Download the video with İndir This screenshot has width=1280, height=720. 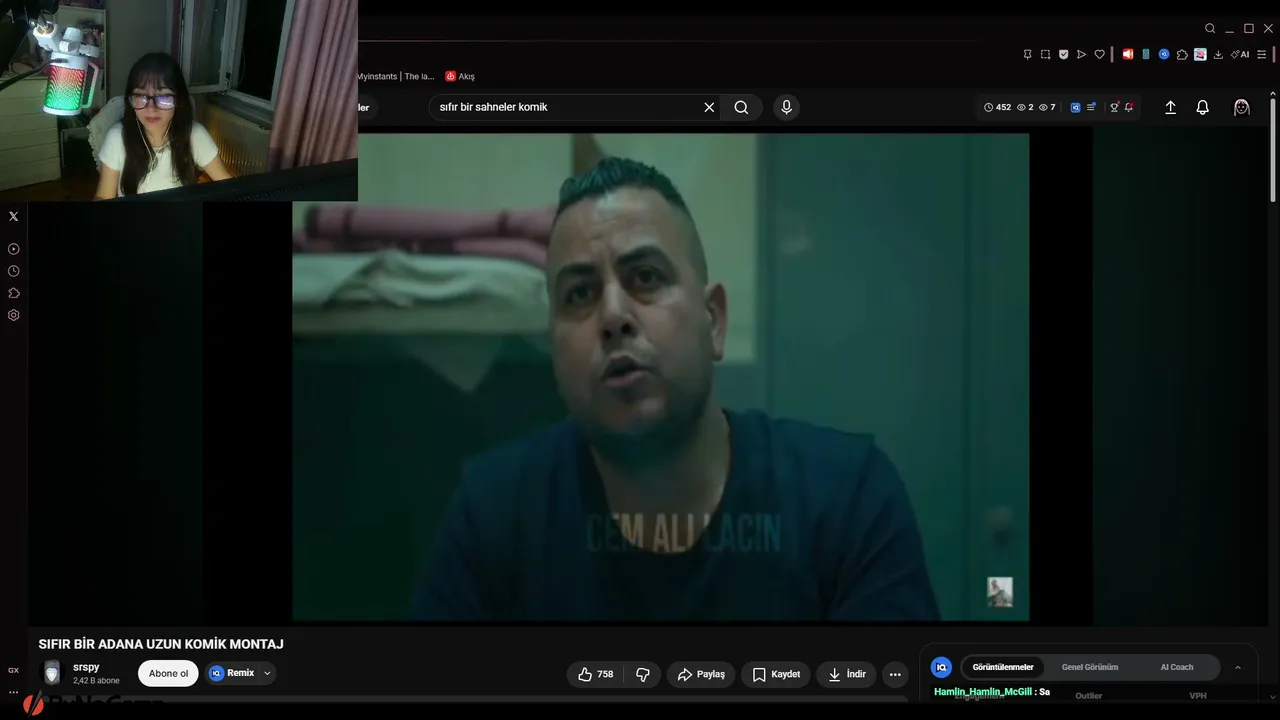pyautogui.click(x=846, y=674)
